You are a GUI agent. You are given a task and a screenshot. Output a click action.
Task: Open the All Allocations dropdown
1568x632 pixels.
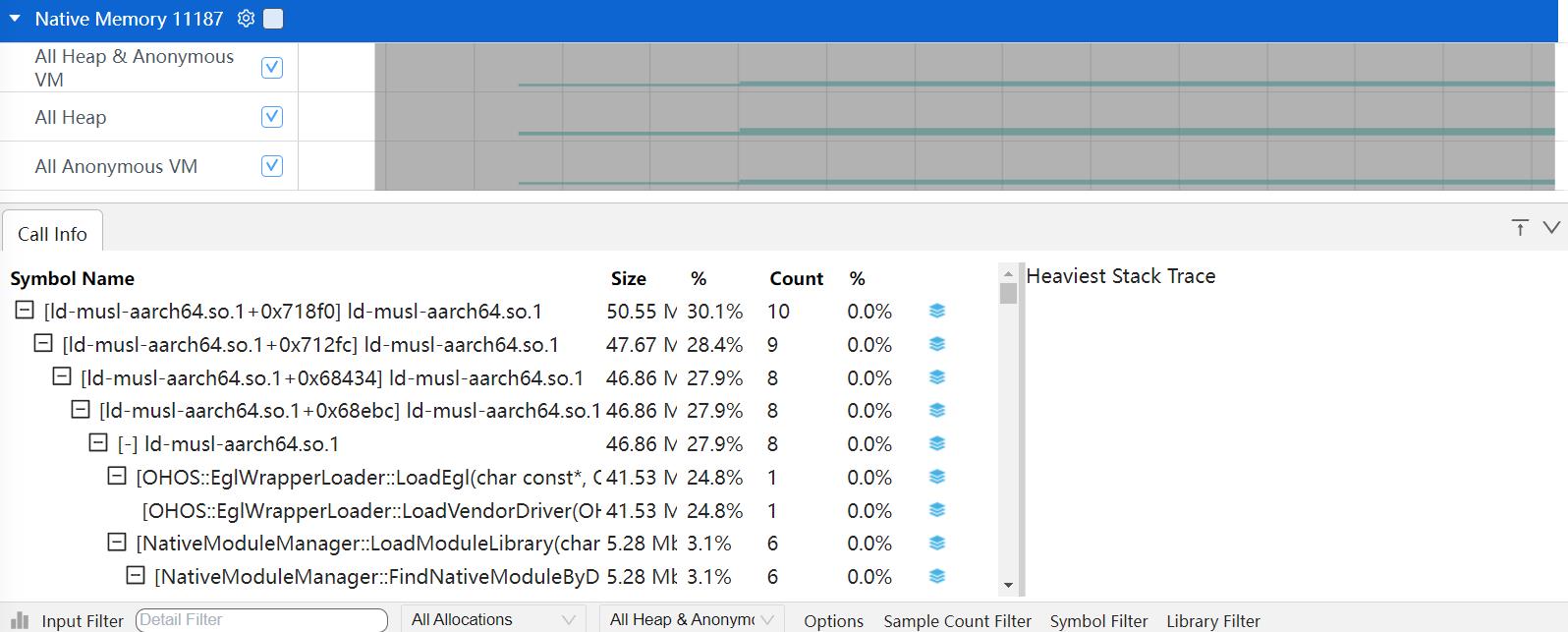(492, 619)
